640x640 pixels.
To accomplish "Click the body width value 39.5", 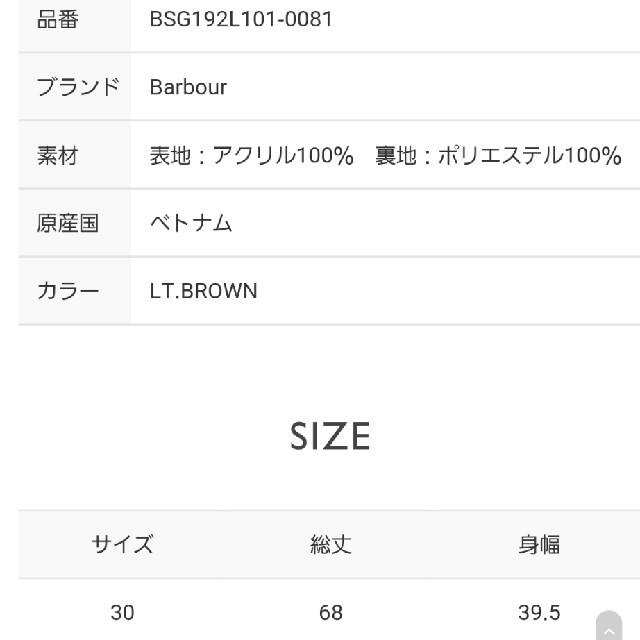I will pyautogui.click(x=539, y=613).
